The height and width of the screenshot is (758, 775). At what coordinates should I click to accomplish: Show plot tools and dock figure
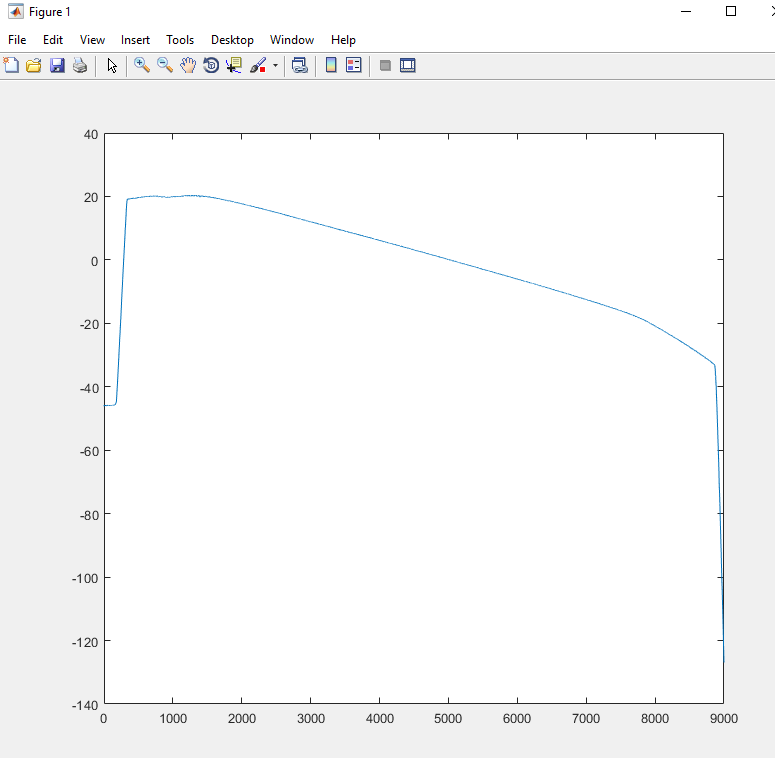[x=407, y=66]
